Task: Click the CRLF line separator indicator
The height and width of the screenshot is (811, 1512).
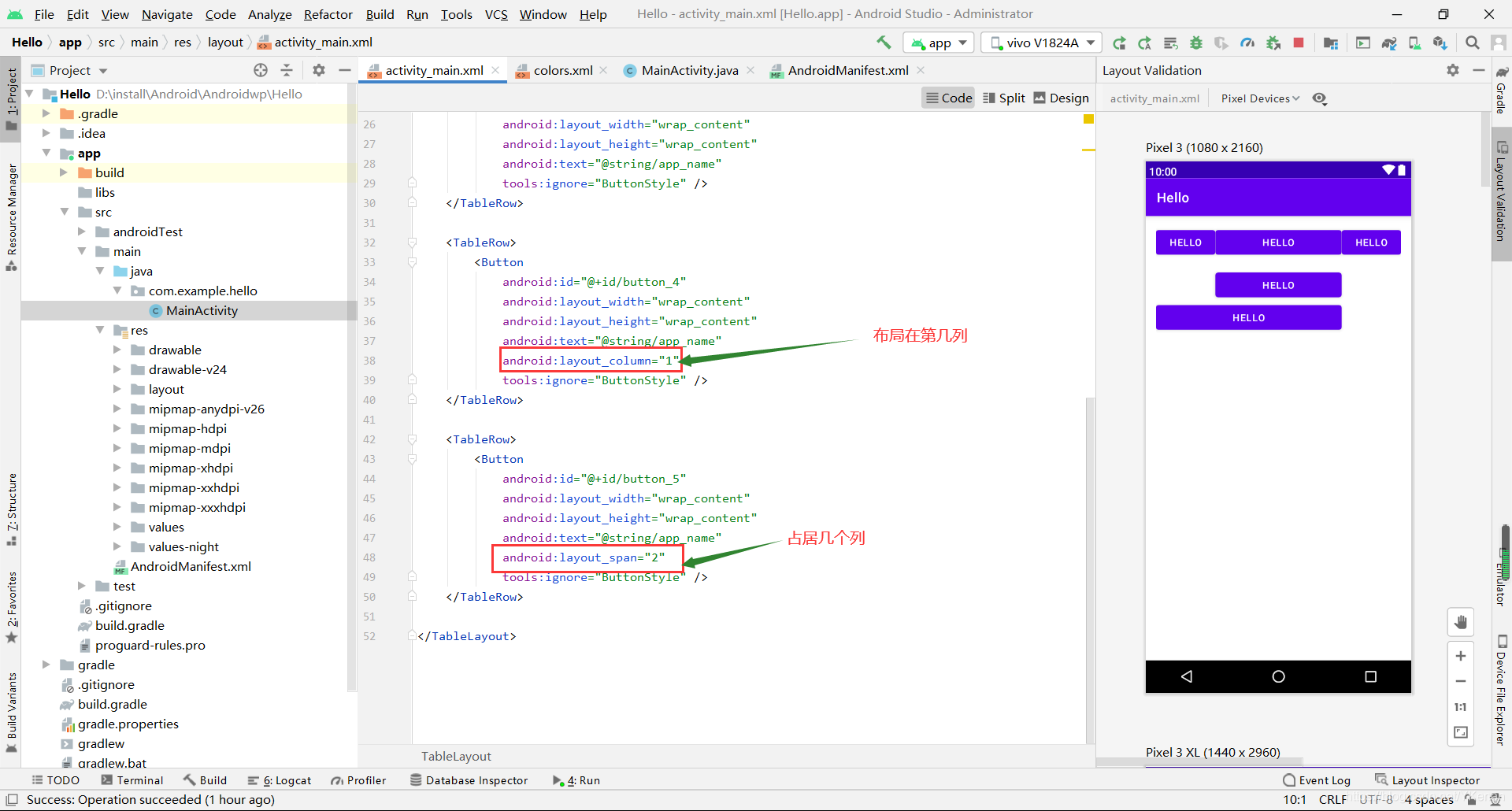Action: tap(1332, 800)
